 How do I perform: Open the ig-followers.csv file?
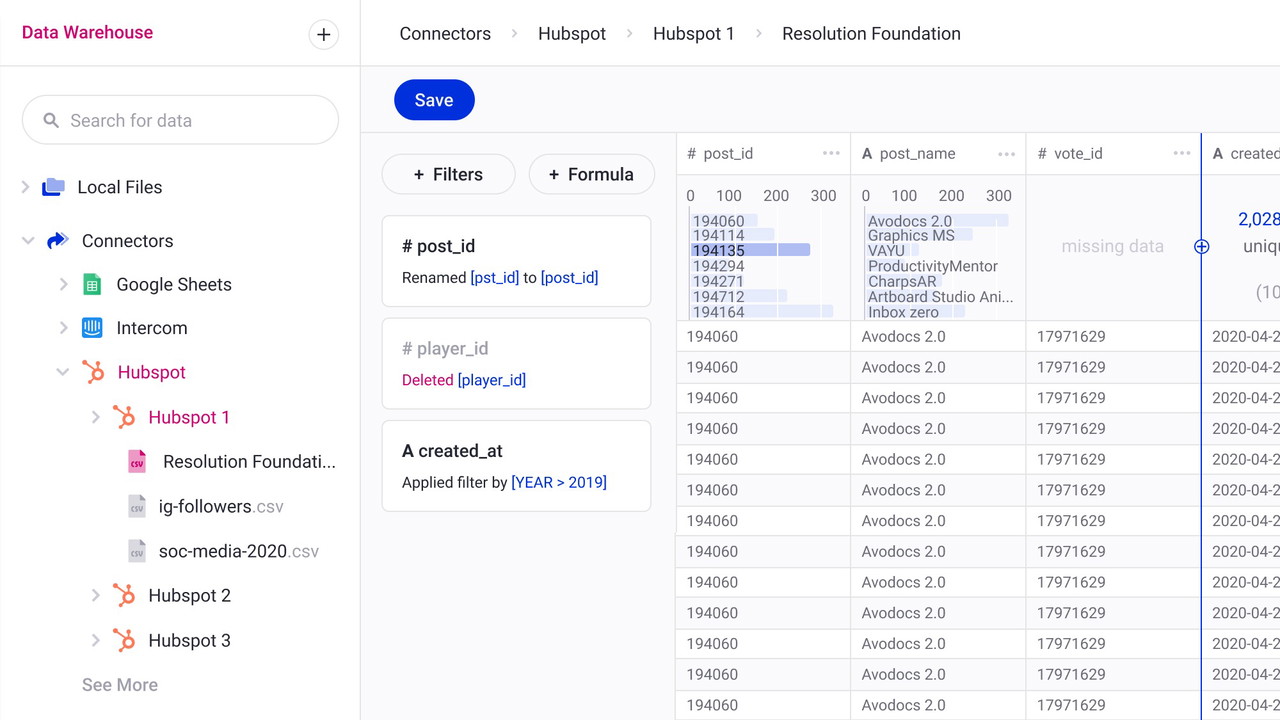[220, 506]
